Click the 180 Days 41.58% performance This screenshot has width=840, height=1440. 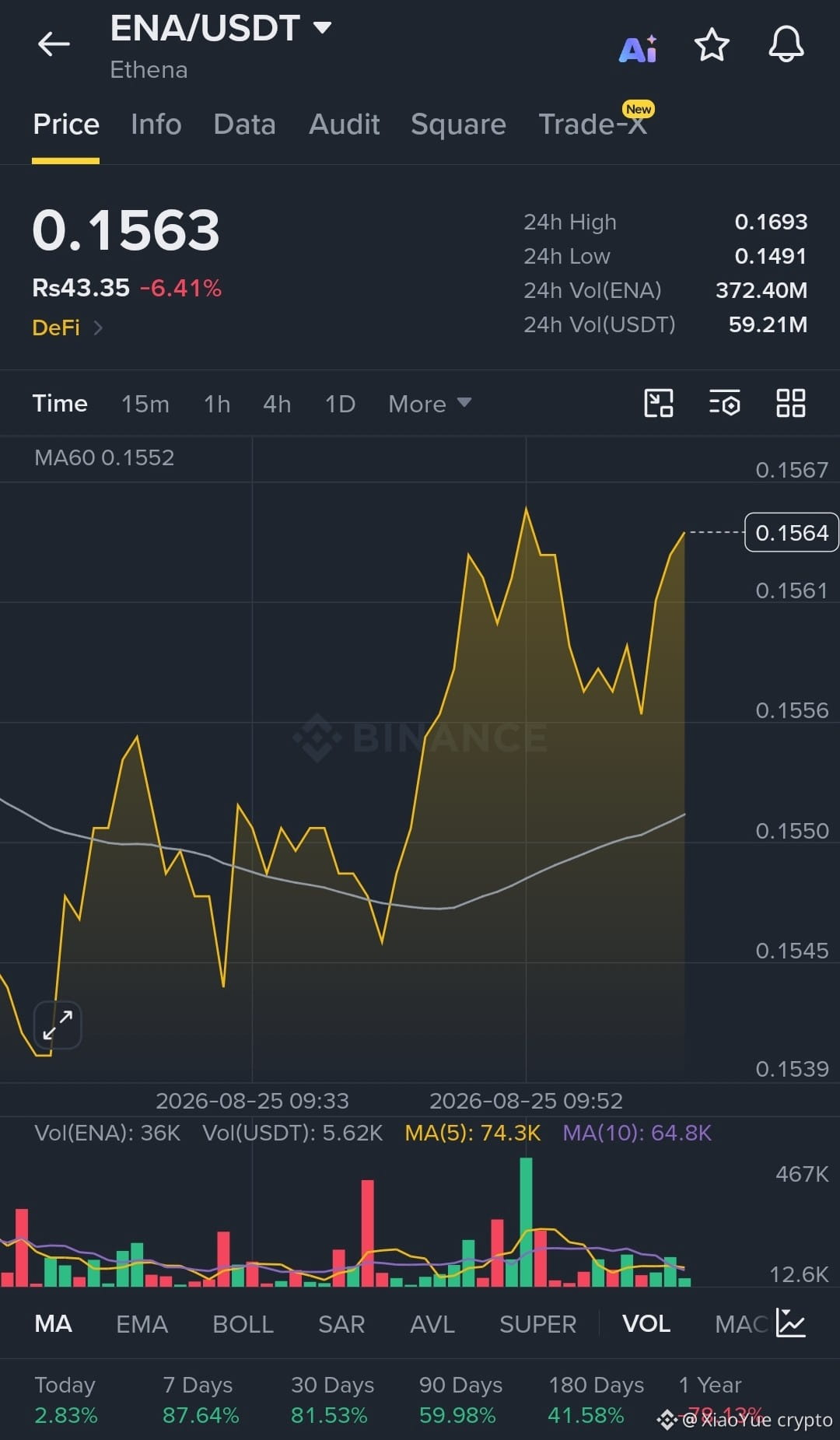(x=596, y=1400)
